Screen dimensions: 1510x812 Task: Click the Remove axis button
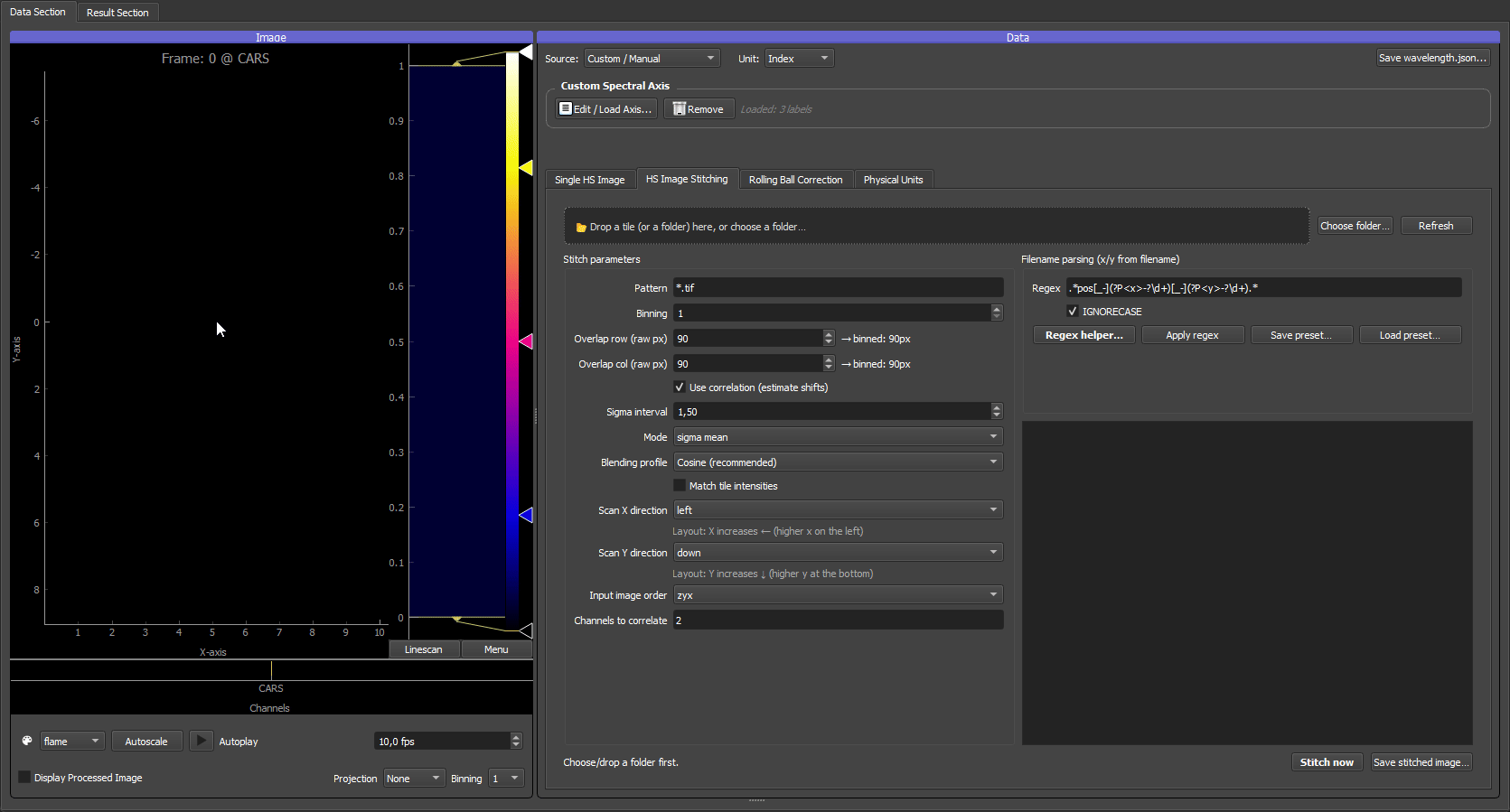pos(698,108)
